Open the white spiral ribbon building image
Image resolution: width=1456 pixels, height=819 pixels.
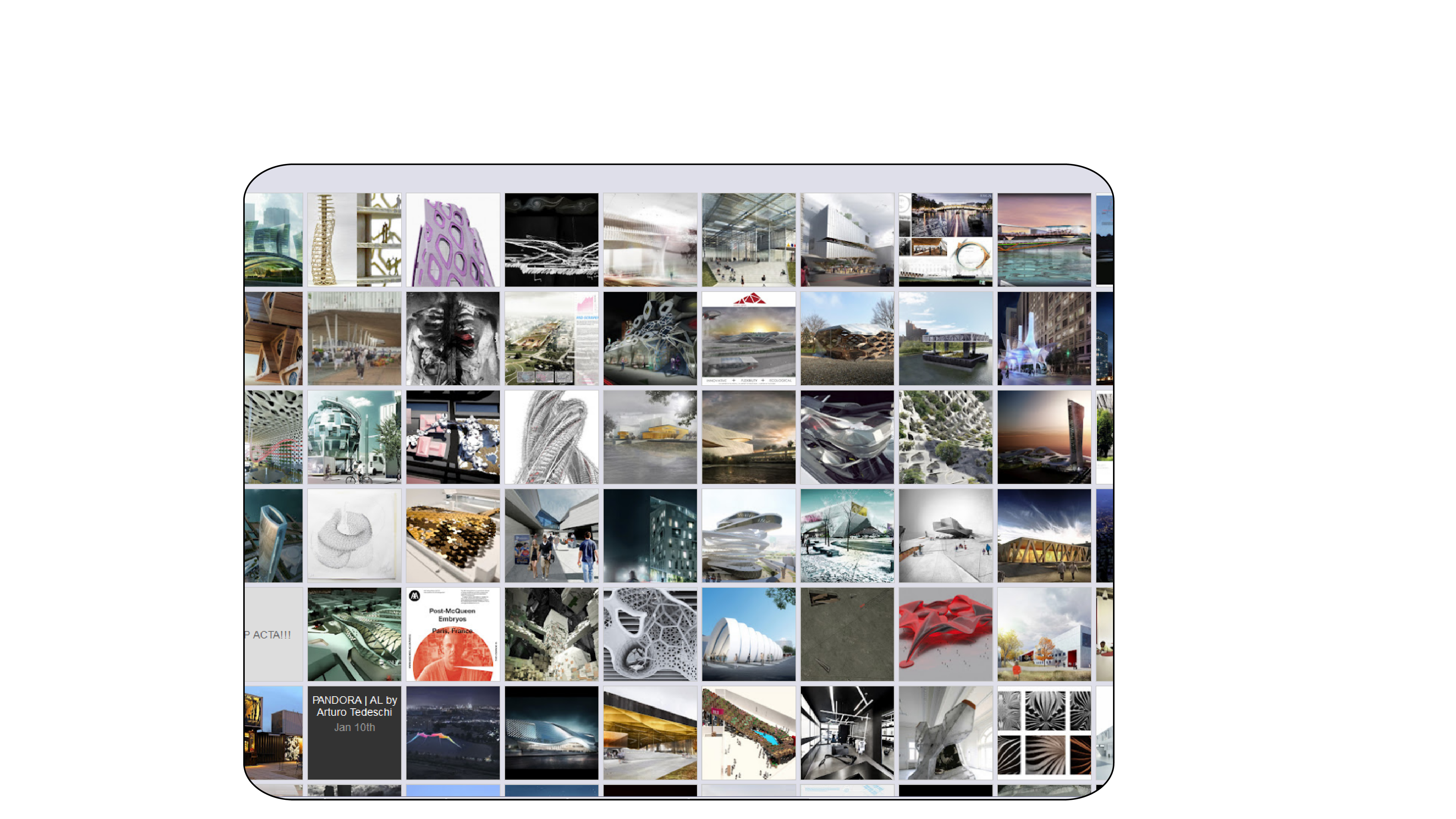pyautogui.click(x=748, y=535)
